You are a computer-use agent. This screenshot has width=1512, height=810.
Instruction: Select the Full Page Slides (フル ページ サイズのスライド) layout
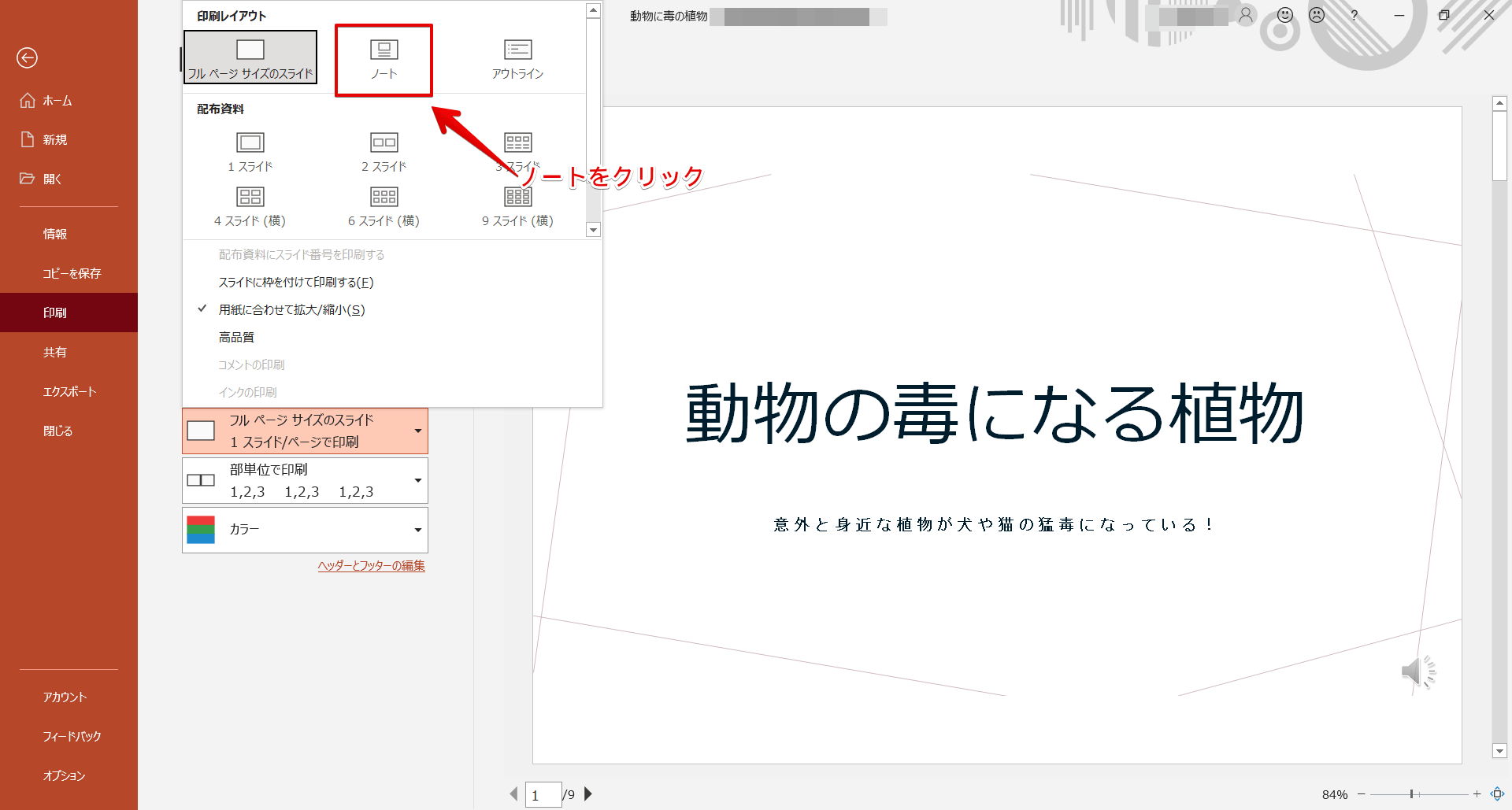tap(250, 57)
